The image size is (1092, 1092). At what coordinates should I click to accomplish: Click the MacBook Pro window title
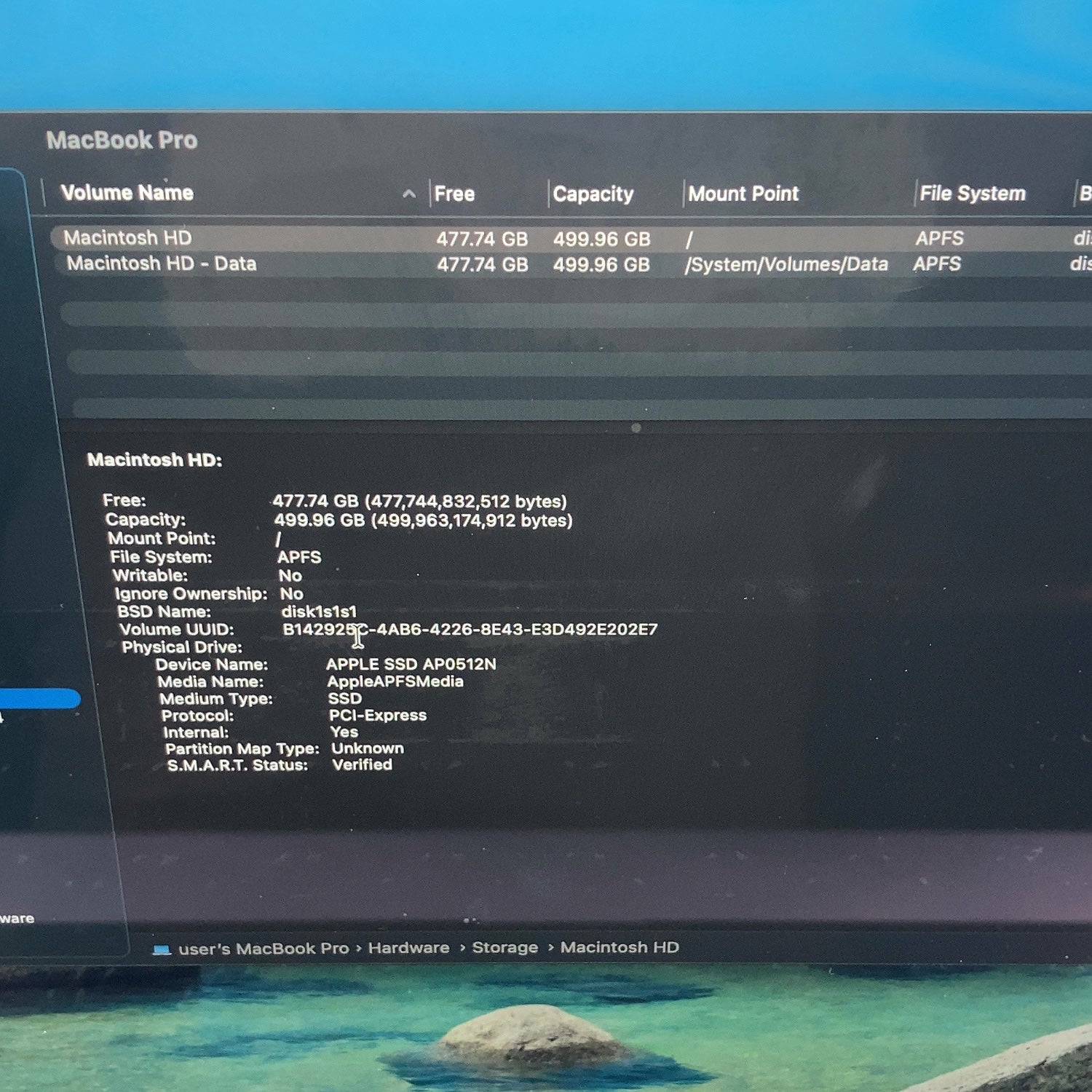tap(122, 140)
